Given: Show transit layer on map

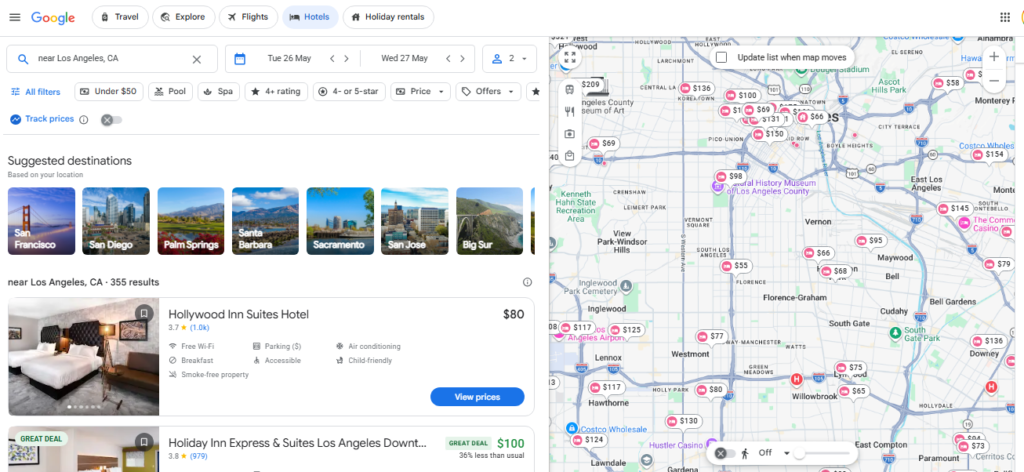Looking at the screenshot, I should click(x=569, y=89).
